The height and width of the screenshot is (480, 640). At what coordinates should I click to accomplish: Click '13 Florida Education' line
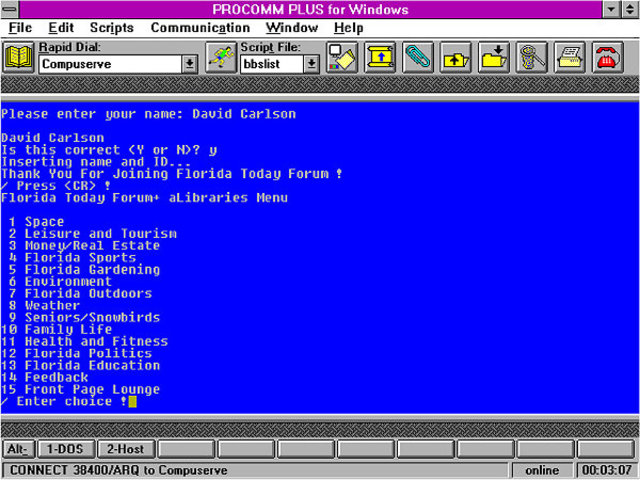pos(80,366)
